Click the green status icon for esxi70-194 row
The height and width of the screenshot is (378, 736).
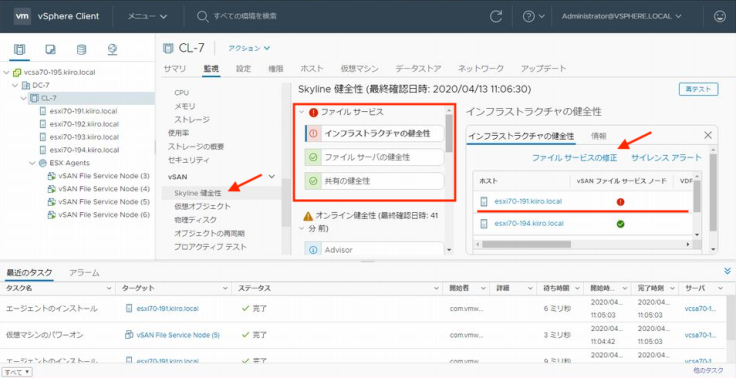620,224
